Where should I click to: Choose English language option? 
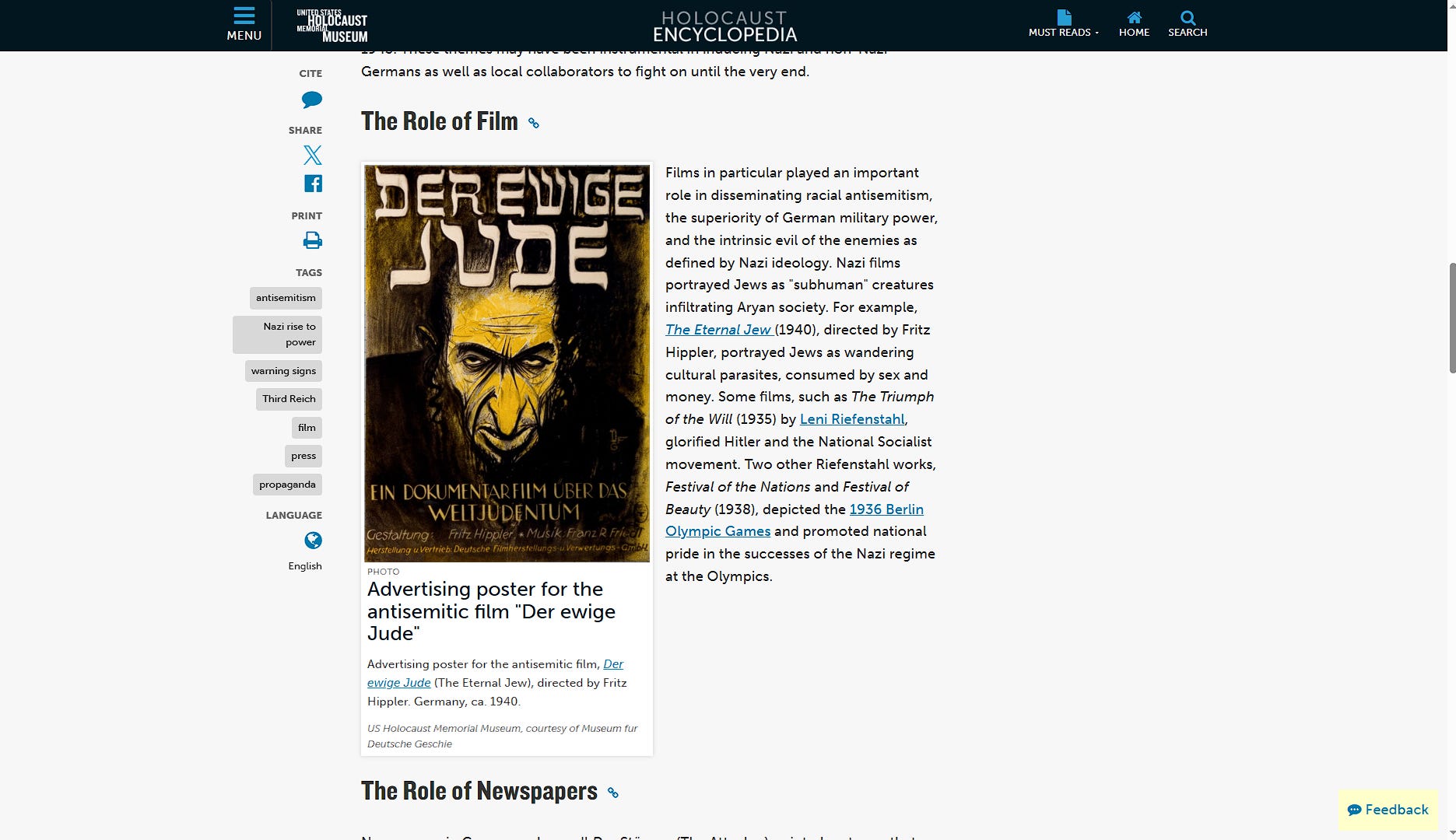click(x=305, y=566)
